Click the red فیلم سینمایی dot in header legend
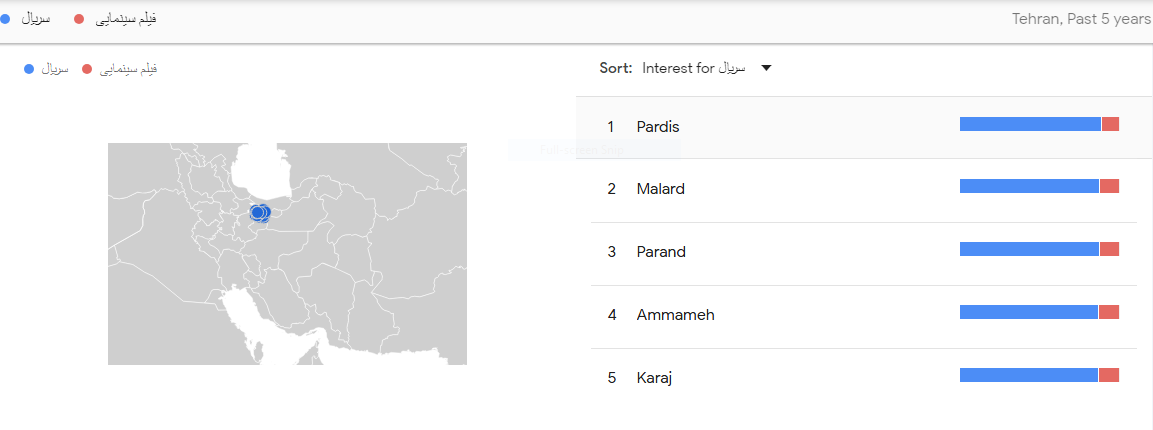Image resolution: width=1153 pixels, height=430 pixels. (x=79, y=19)
